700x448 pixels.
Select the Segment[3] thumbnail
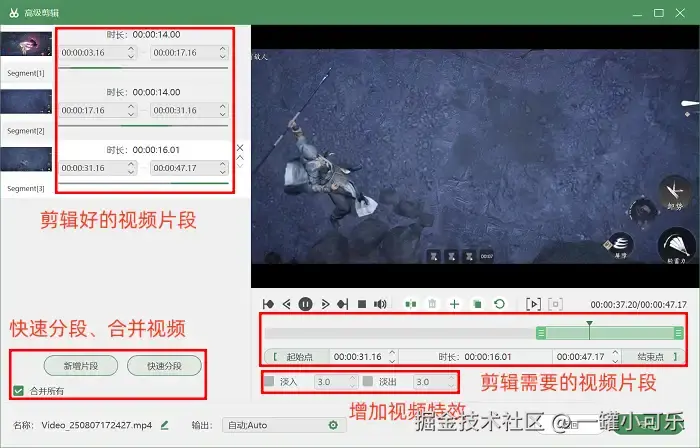[26, 159]
